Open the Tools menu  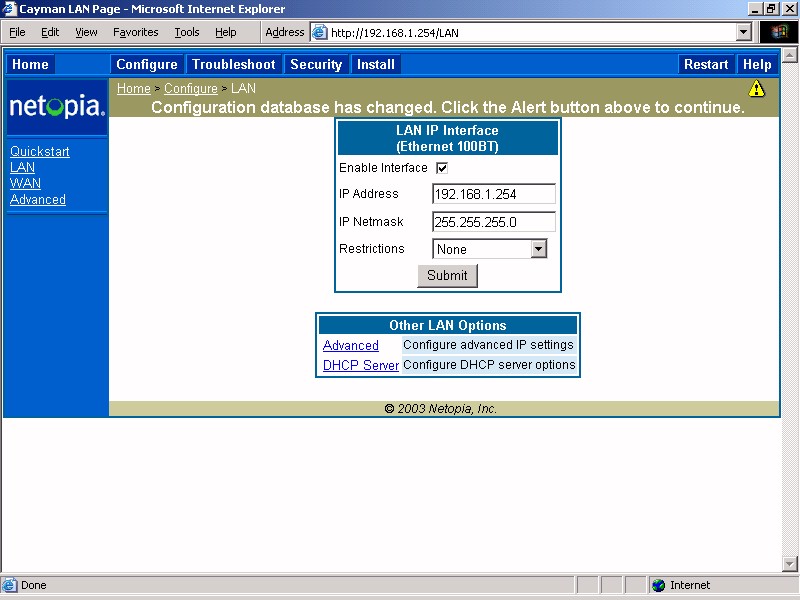187,33
